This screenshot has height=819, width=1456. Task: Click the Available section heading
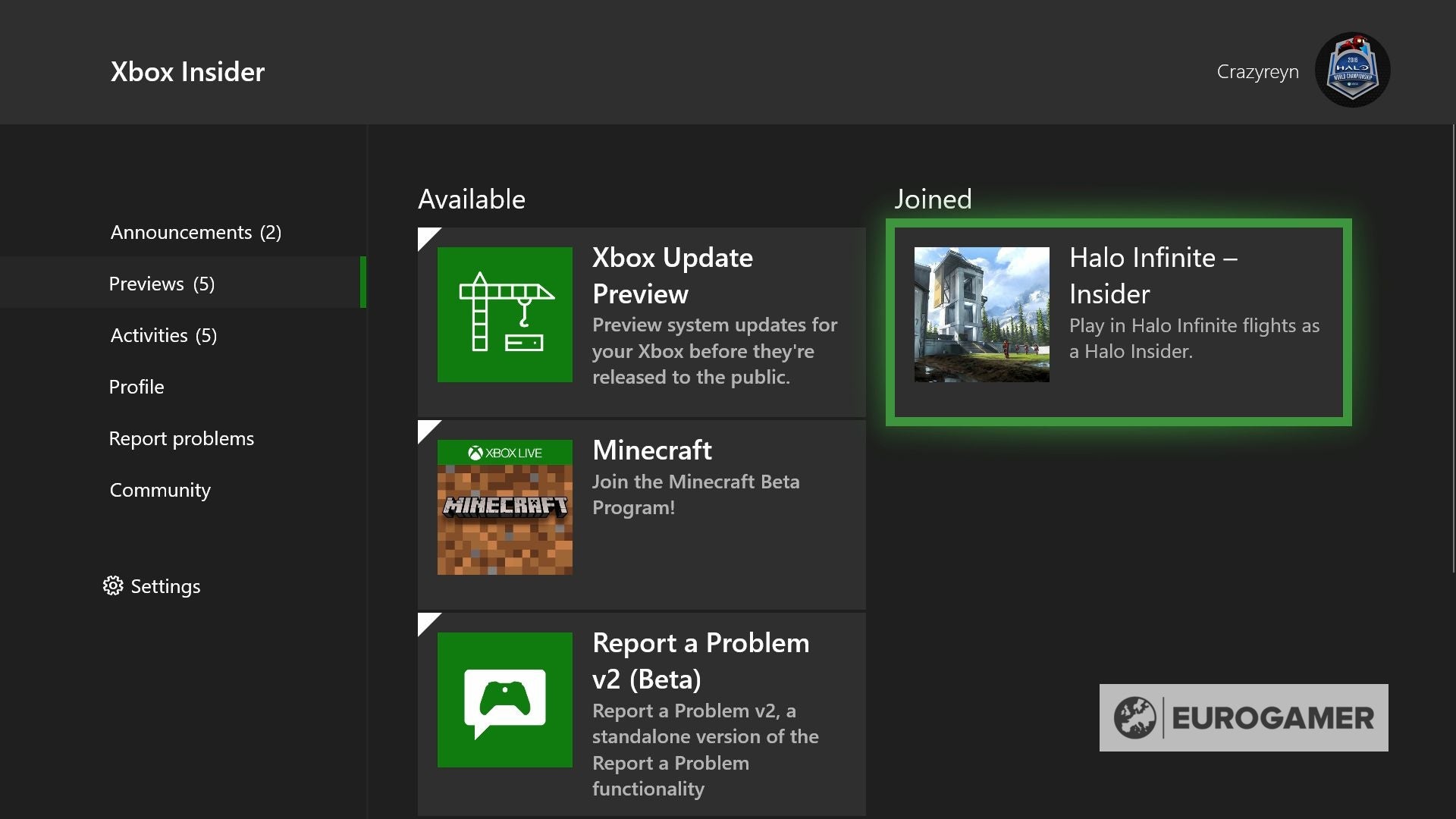(x=472, y=199)
